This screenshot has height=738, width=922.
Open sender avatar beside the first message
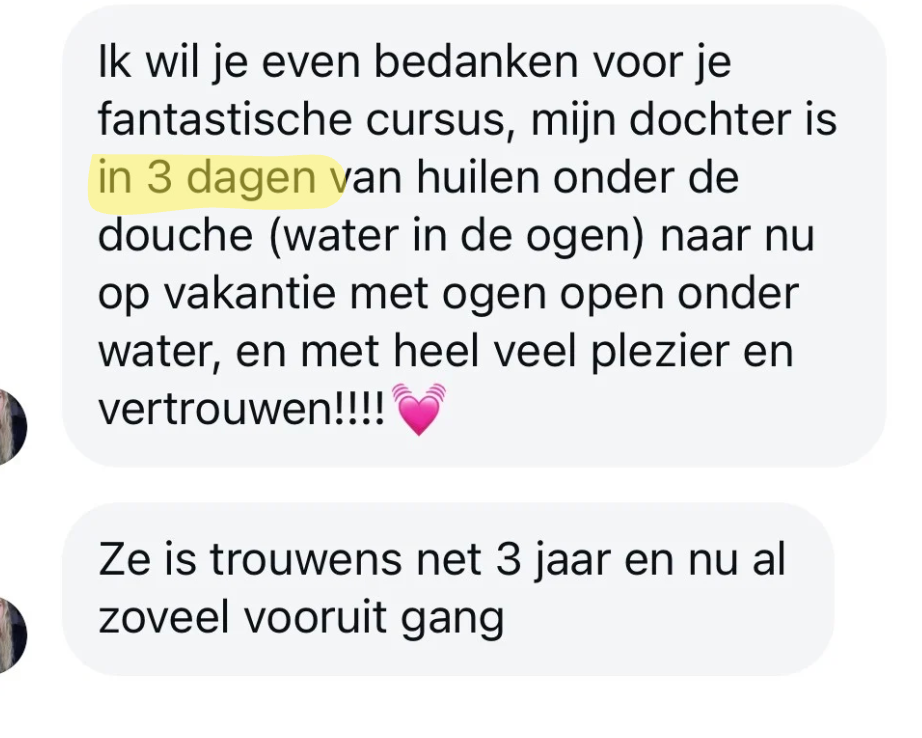(13, 426)
